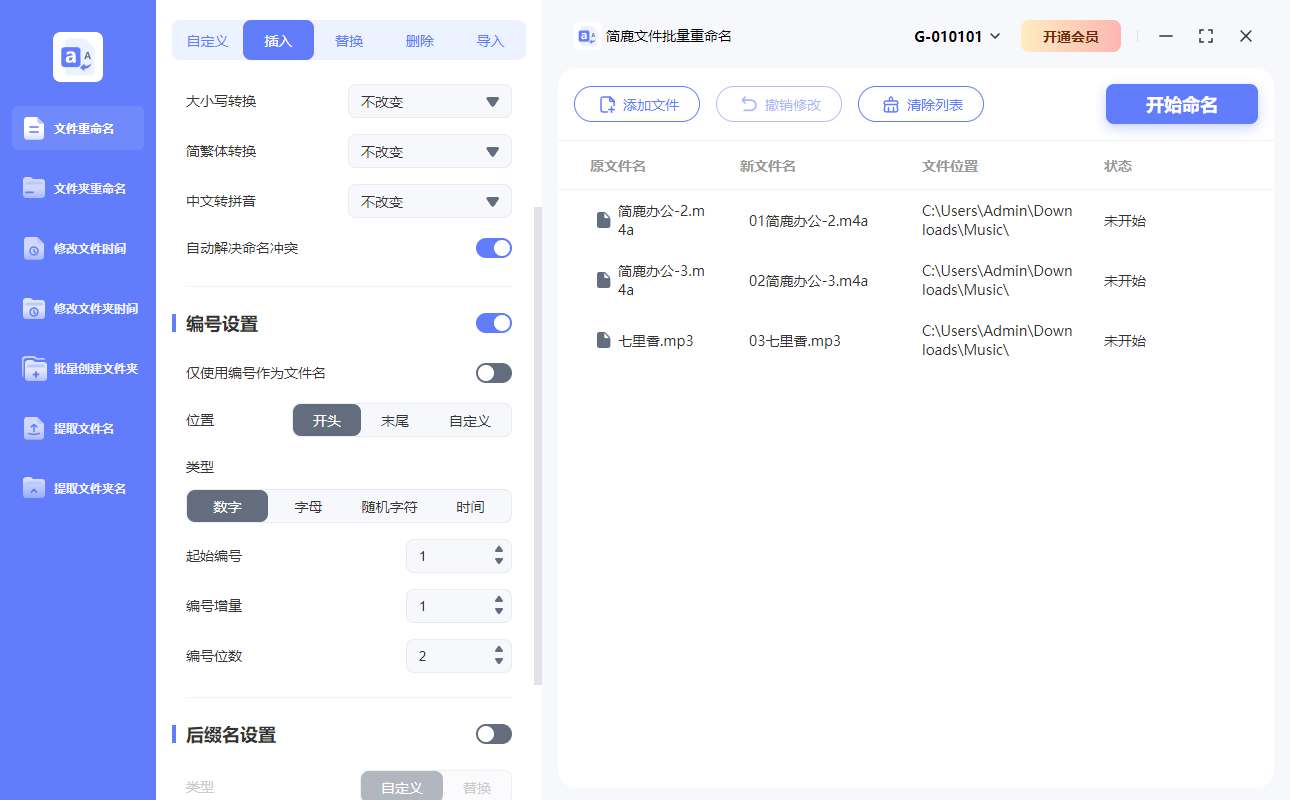1290x800 pixels.
Task: Expand the 中文转拼音 dropdown
Action: click(429, 201)
